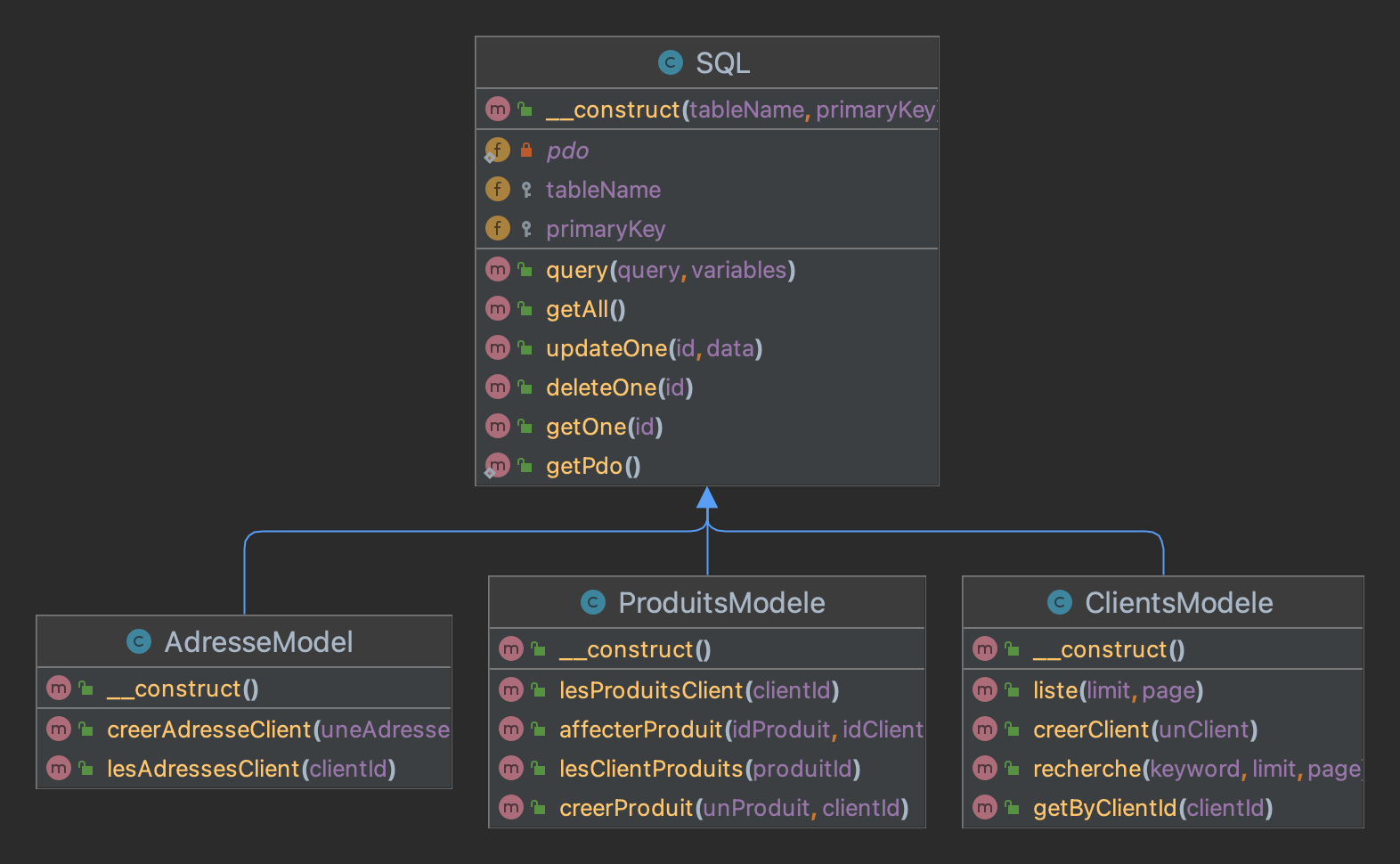Click the class icon beside ProduitsModele
This screenshot has height=864, width=1400.
coord(592,602)
